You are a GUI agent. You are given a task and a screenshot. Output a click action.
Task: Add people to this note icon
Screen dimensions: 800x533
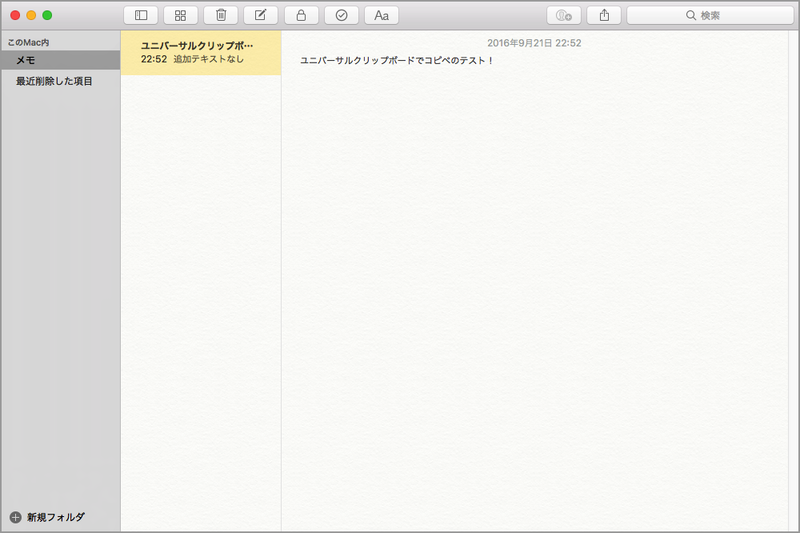[x=564, y=15]
